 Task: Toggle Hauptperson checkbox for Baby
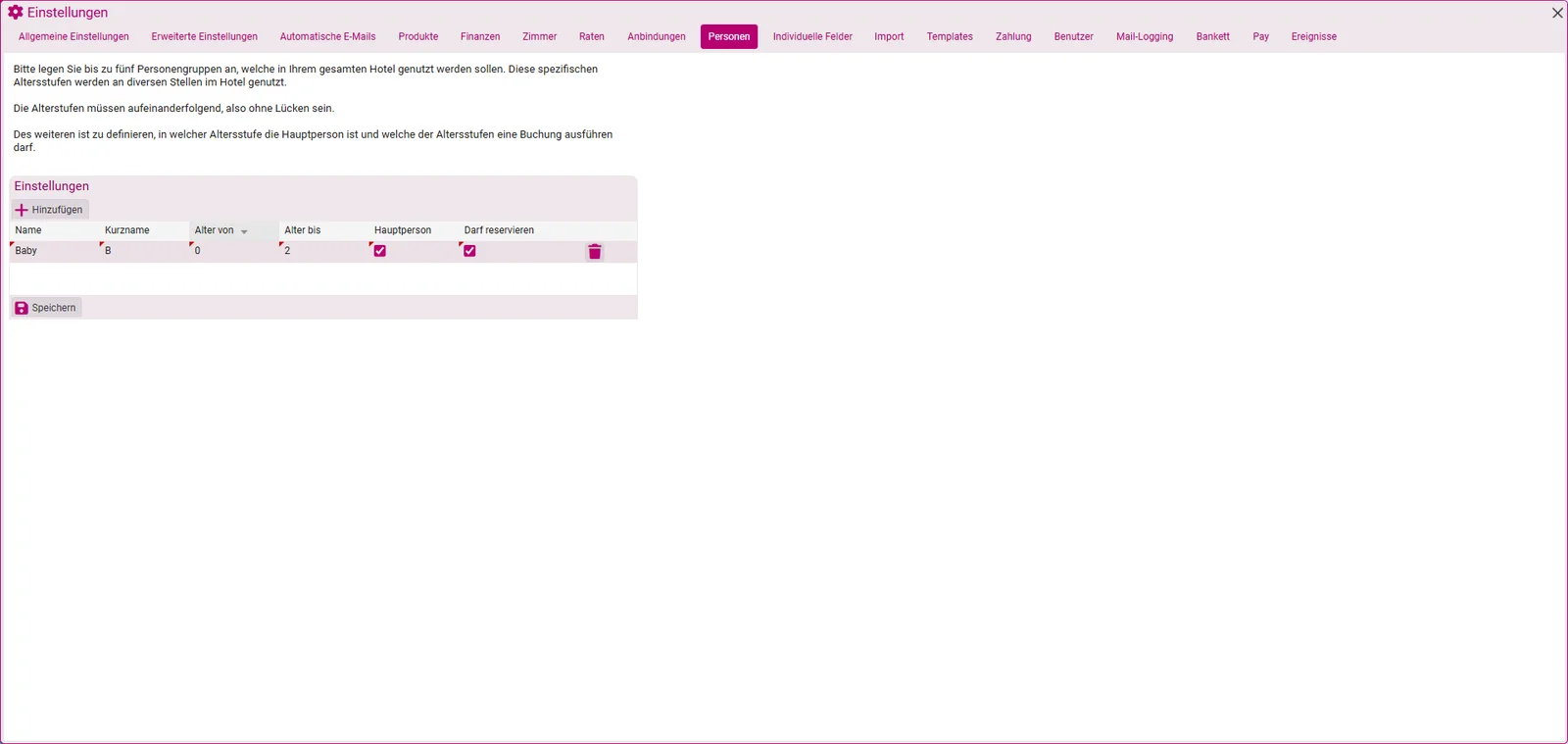click(380, 251)
